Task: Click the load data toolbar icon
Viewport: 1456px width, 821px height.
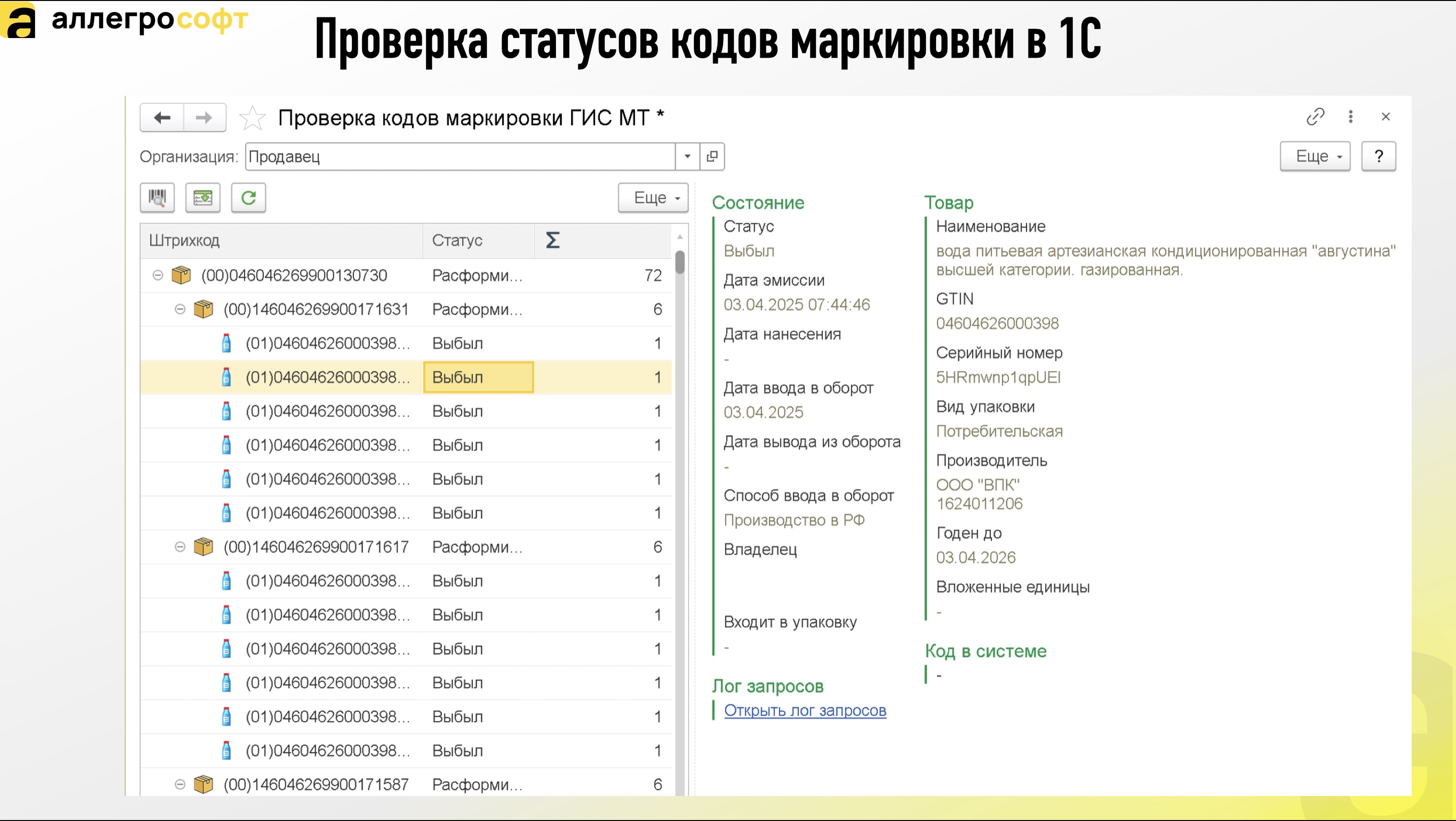Action: [x=203, y=198]
